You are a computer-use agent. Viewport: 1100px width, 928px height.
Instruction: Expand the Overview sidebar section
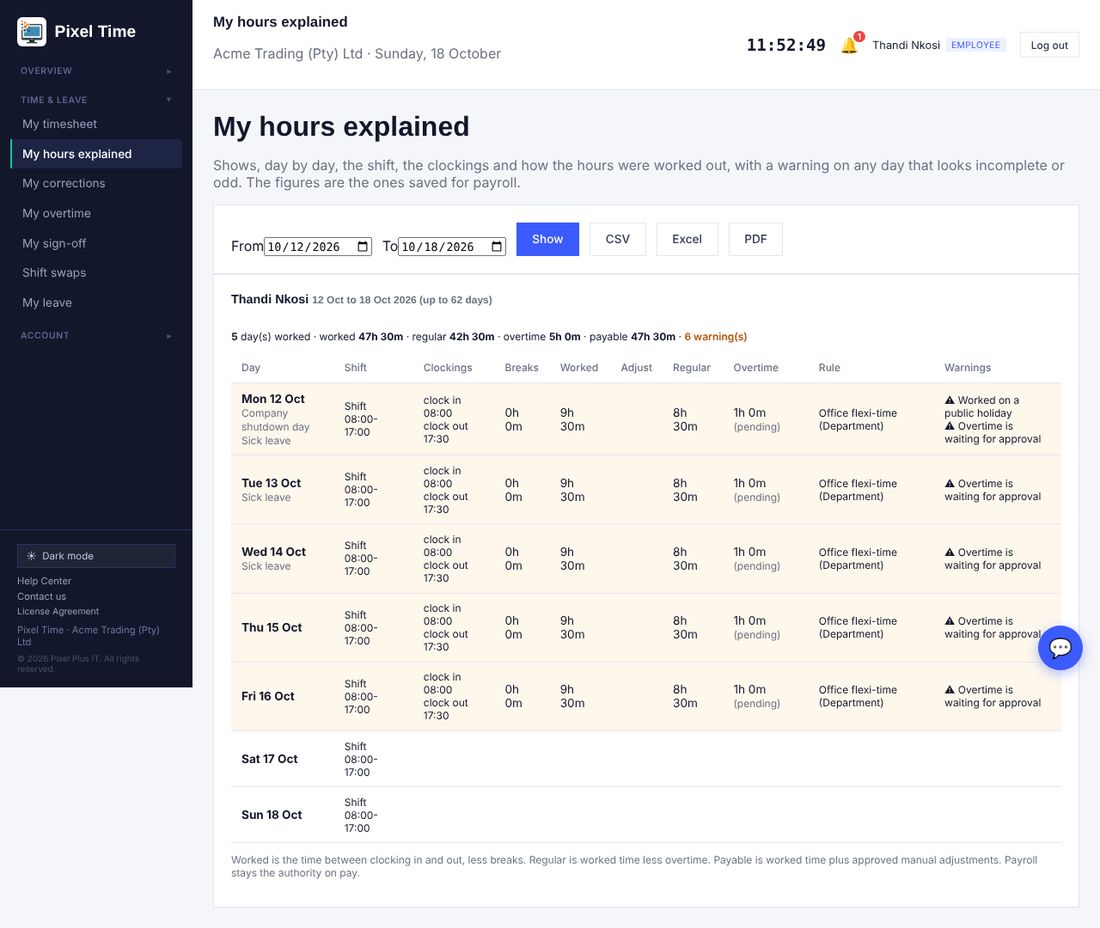[x=96, y=71]
